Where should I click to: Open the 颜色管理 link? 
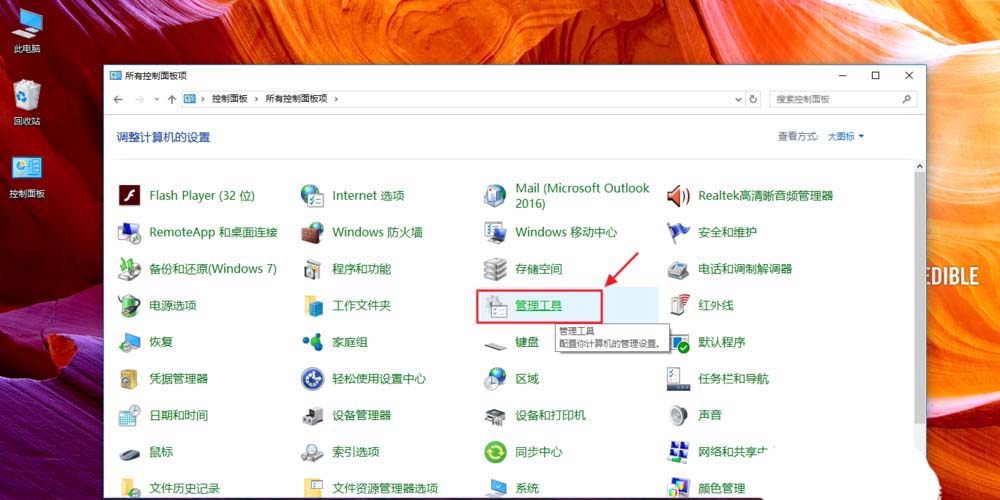pyautogui.click(x=722, y=489)
